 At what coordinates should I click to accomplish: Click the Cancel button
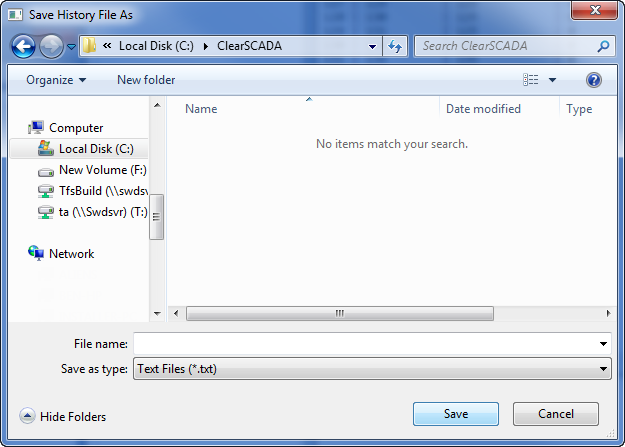click(x=556, y=414)
